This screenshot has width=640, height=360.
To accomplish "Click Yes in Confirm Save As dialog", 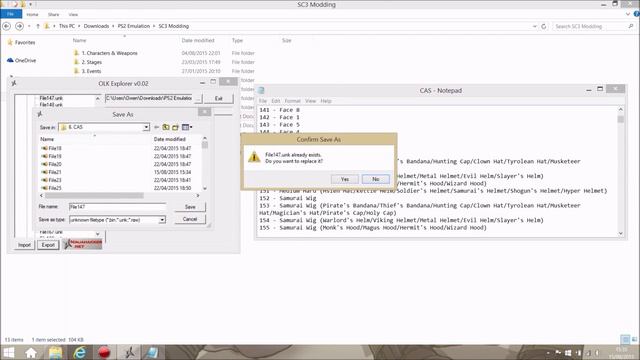I will [345, 179].
